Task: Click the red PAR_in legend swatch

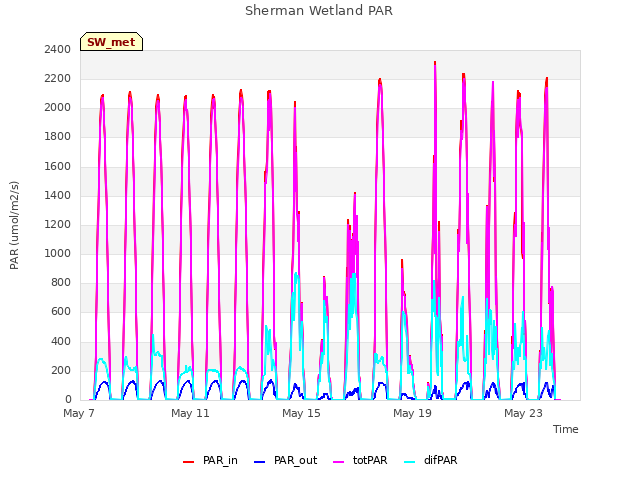Action: click(189, 462)
